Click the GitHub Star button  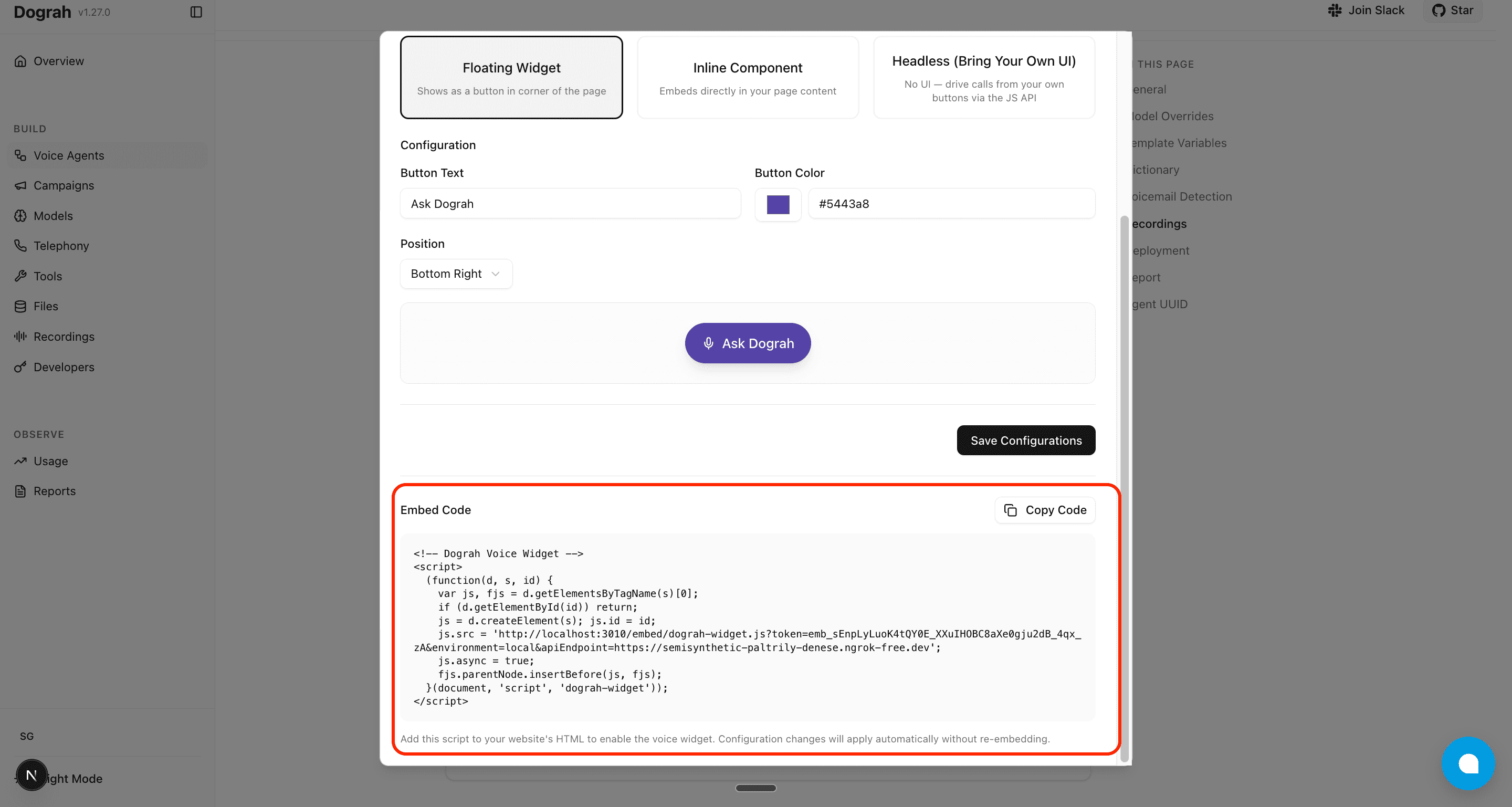[x=1453, y=10]
